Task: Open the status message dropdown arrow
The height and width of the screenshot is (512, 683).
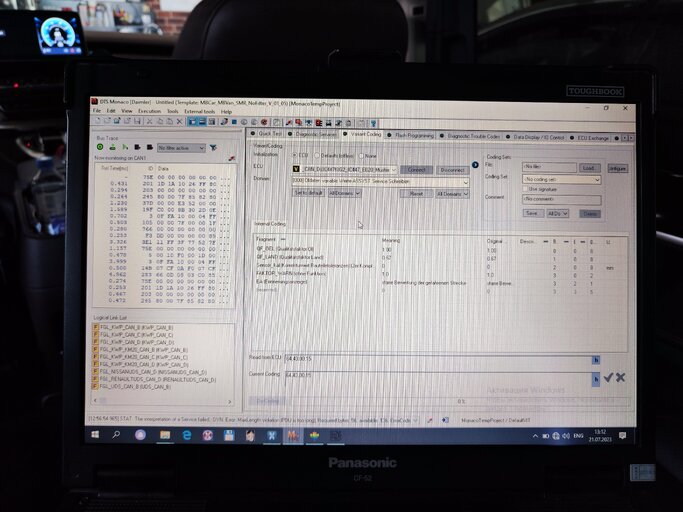Action: click(415, 420)
